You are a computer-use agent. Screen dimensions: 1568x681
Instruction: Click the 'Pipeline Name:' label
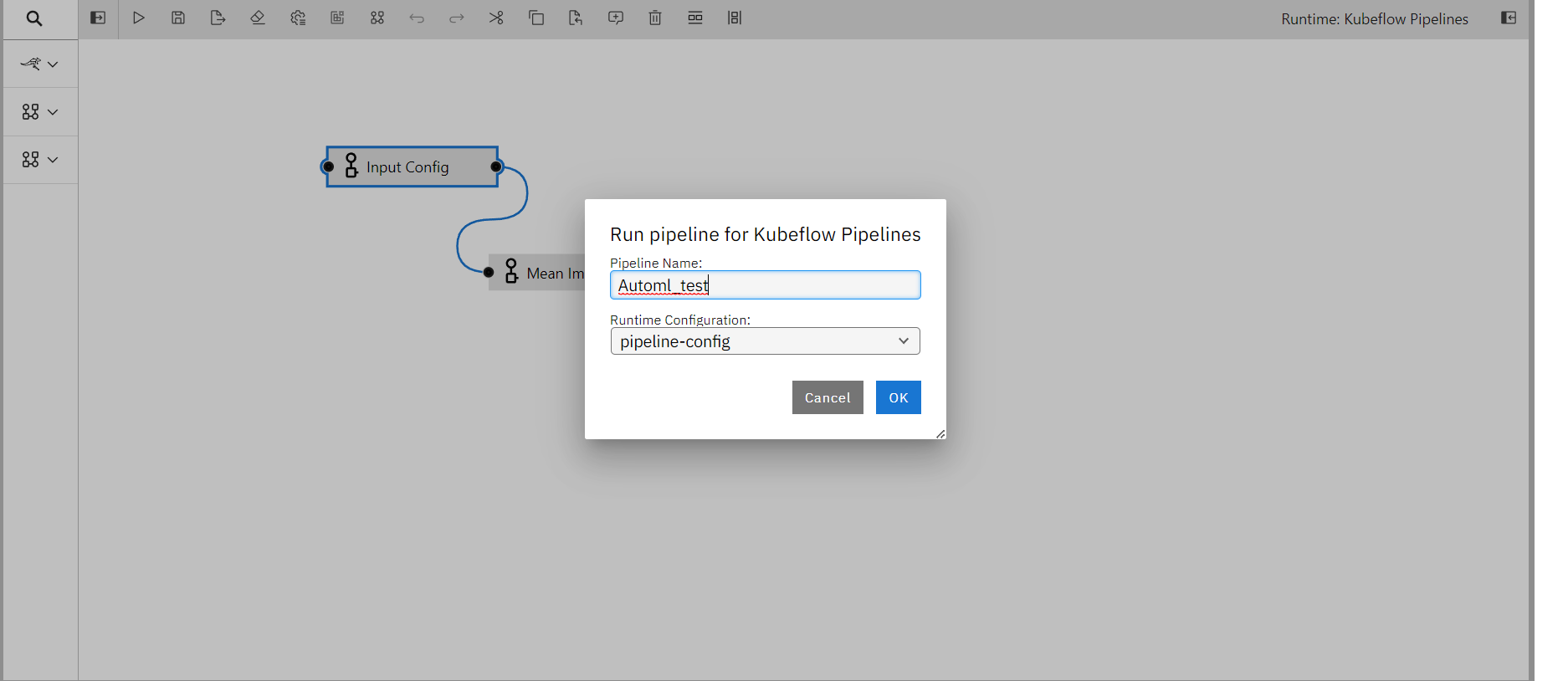pyautogui.click(x=656, y=263)
